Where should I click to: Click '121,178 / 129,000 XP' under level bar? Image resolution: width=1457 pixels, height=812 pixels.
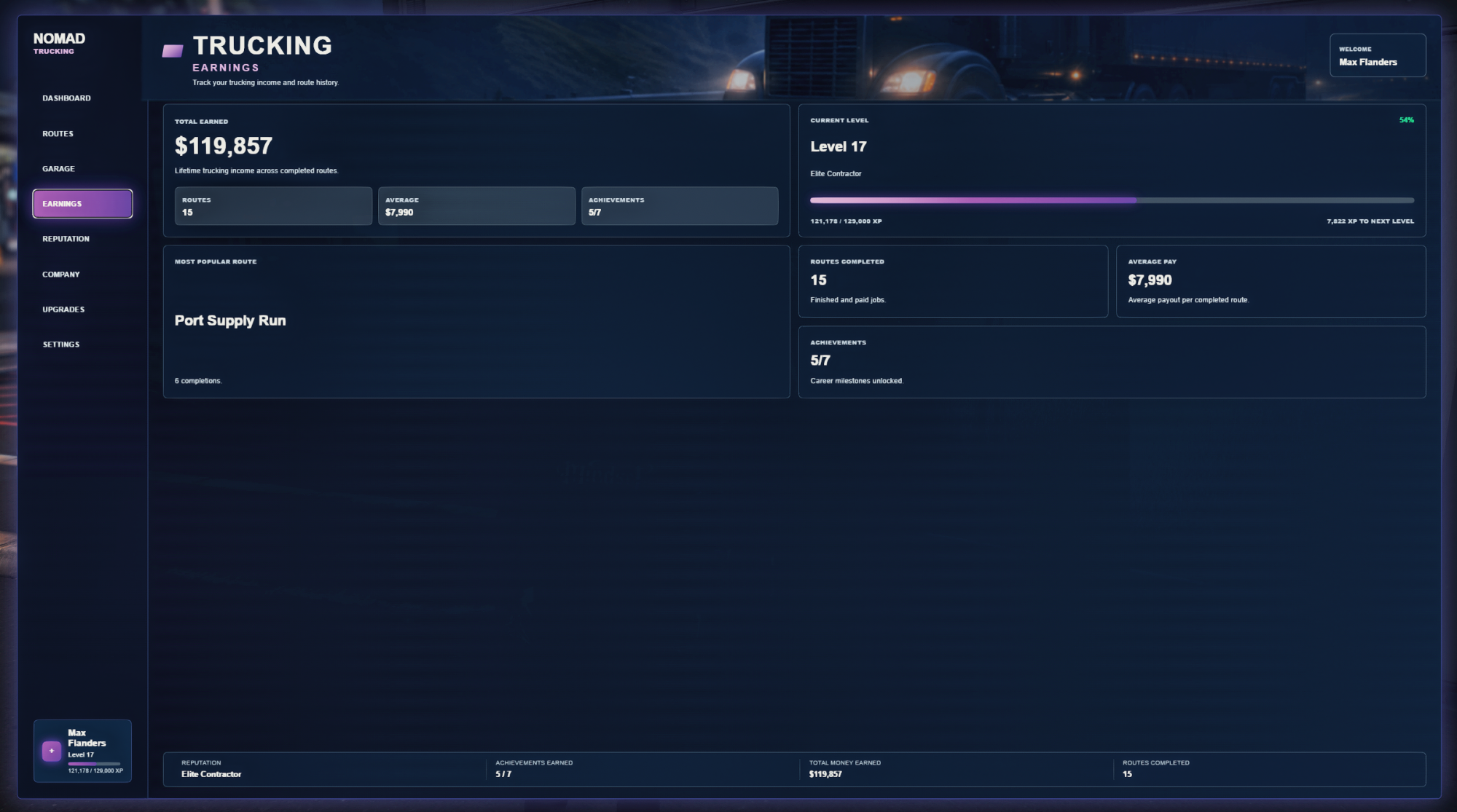[x=846, y=221]
